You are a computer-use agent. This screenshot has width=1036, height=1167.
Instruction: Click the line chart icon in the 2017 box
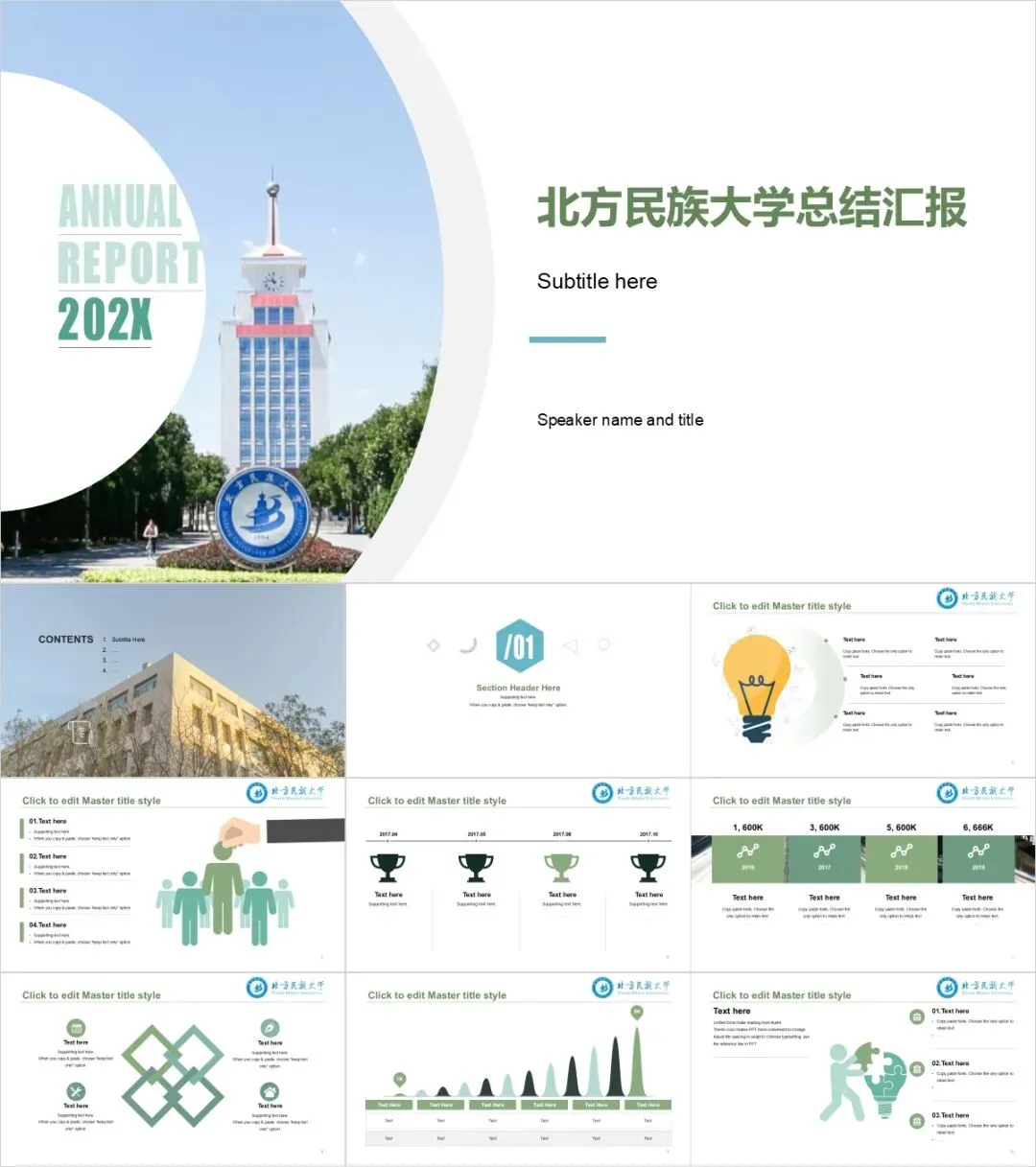824,852
